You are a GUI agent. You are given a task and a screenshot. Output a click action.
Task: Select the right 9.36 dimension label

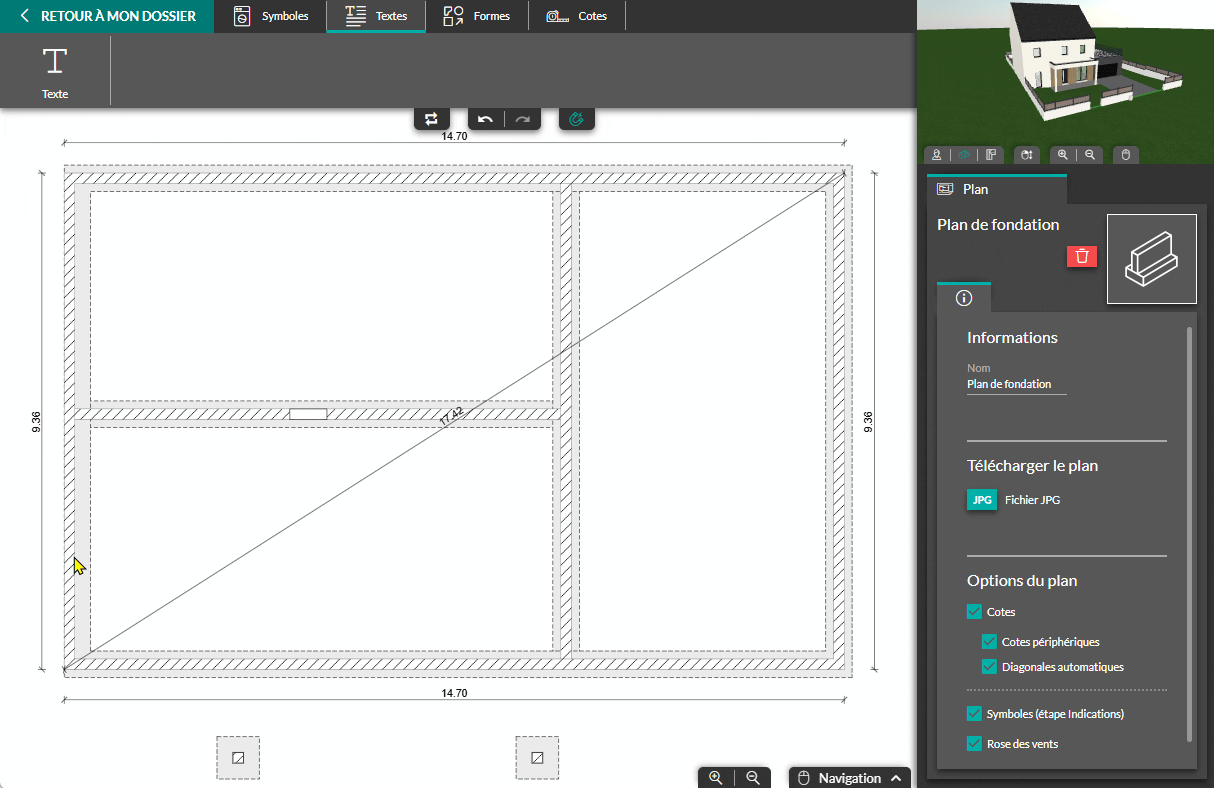pyautogui.click(x=868, y=422)
